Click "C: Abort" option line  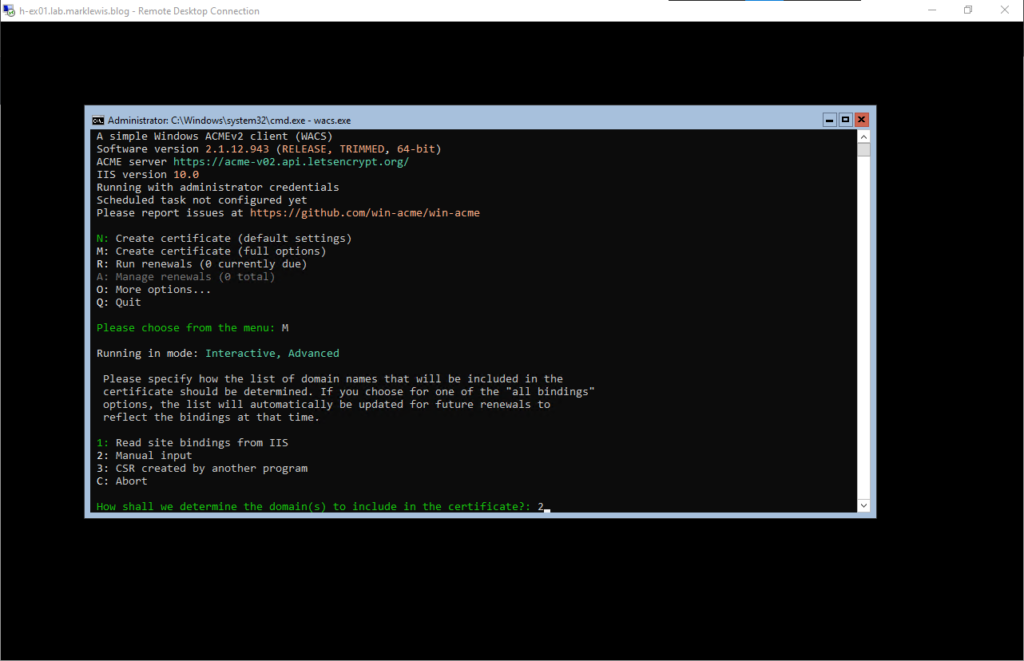click(x=121, y=481)
